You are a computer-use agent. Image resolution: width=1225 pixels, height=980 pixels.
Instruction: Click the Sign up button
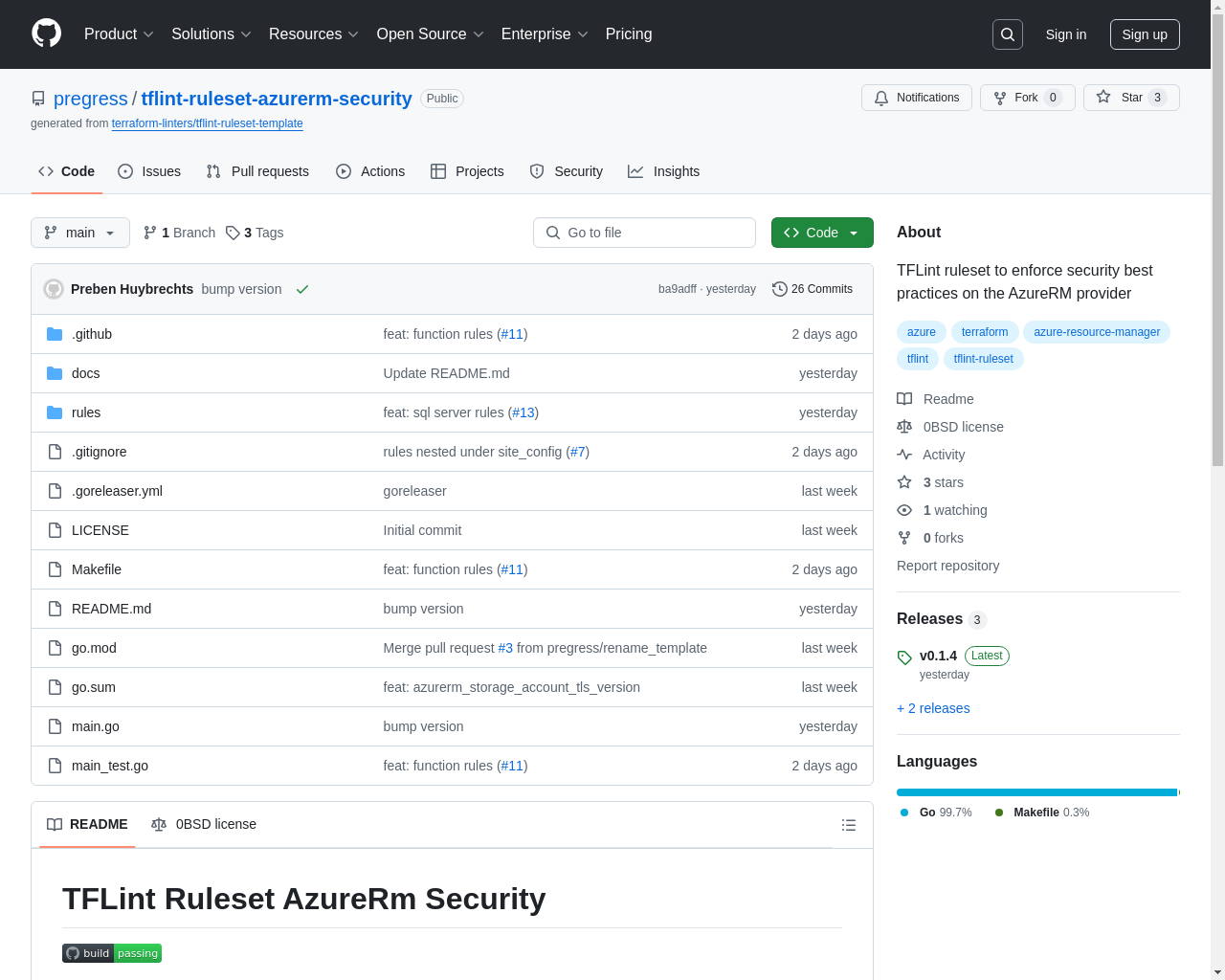click(x=1145, y=34)
